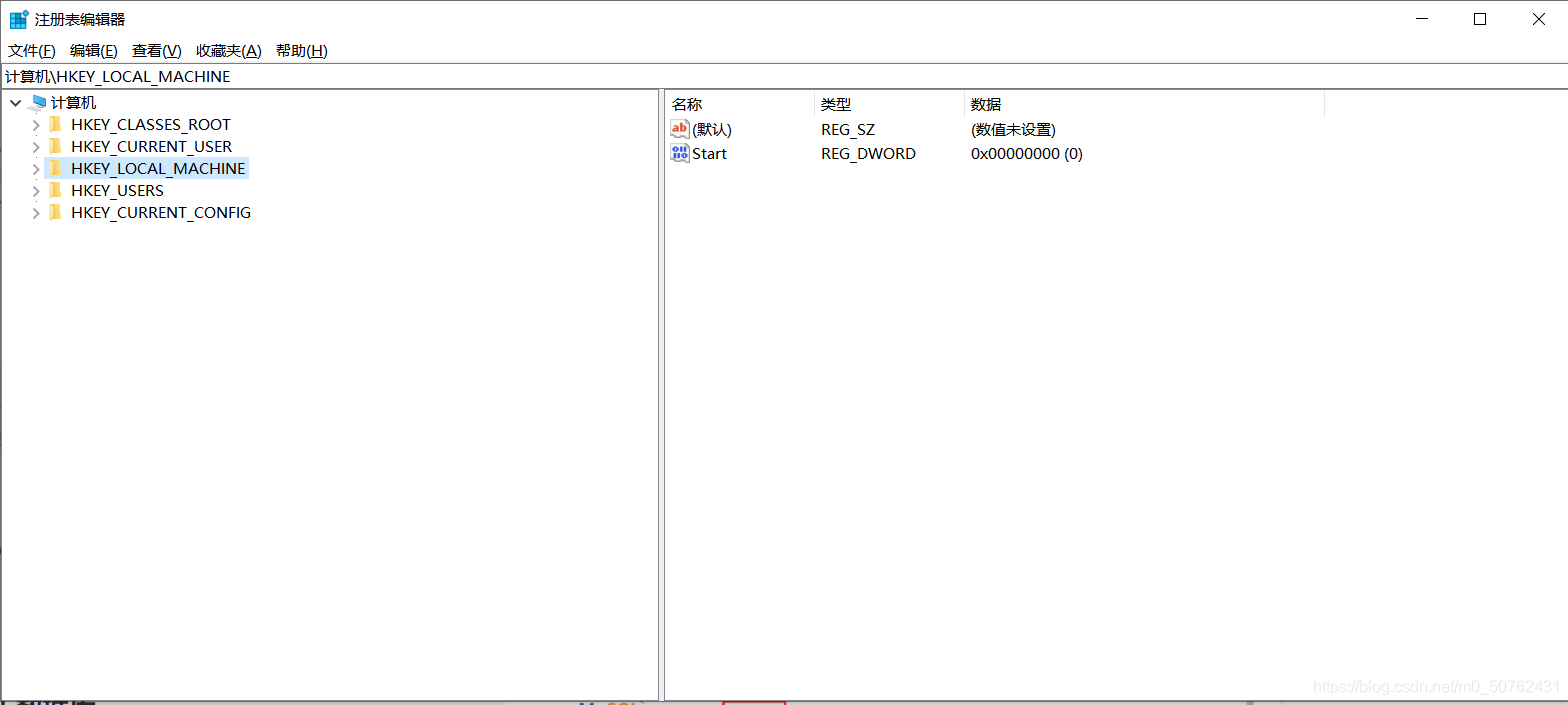Select the 计算机 tree label
The width and height of the screenshot is (1568, 705).
point(74,102)
